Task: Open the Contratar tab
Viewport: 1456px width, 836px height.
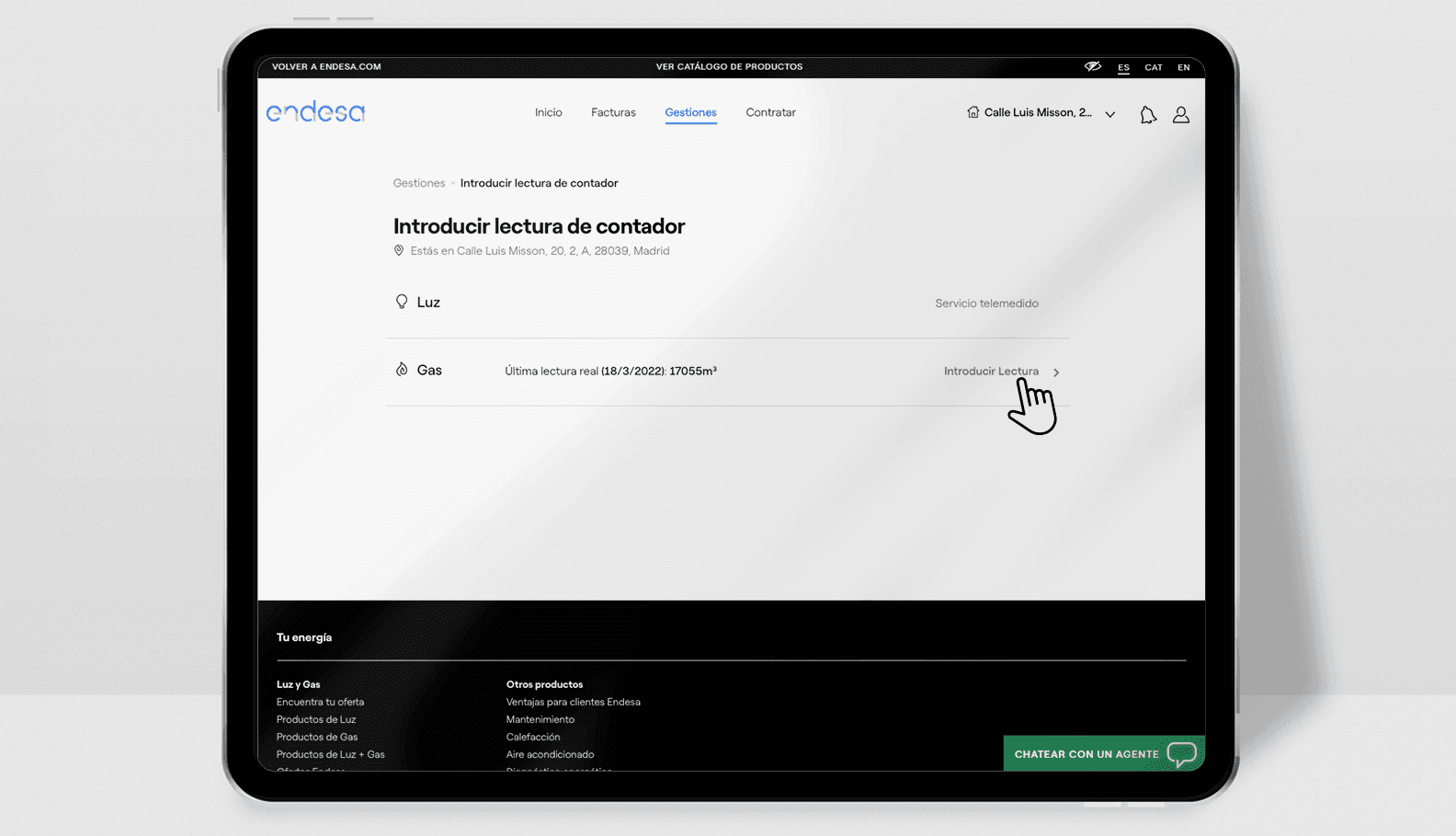Action: click(770, 112)
